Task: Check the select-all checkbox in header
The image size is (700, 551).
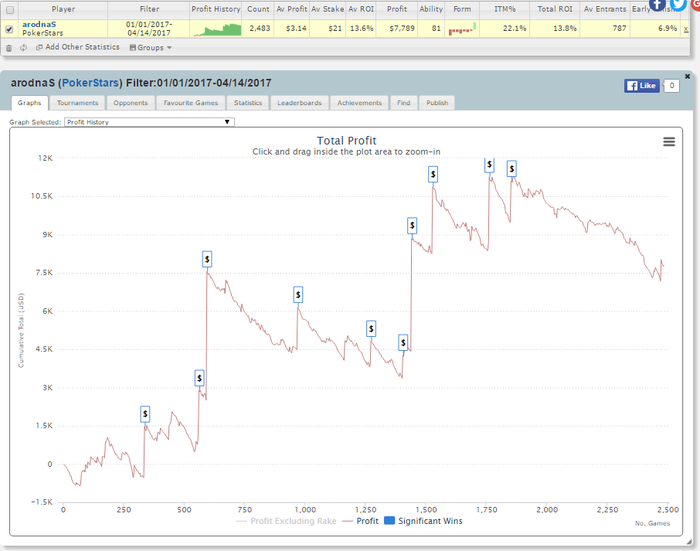Action: (10, 10)
